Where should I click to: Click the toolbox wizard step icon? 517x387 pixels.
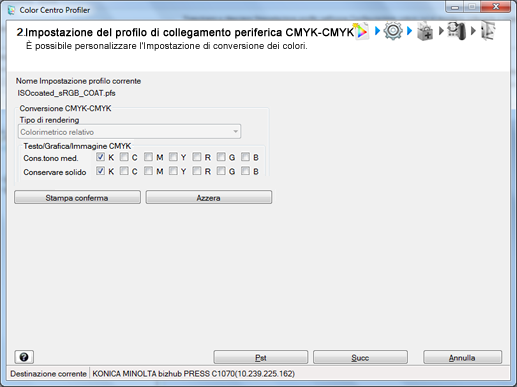425,31
